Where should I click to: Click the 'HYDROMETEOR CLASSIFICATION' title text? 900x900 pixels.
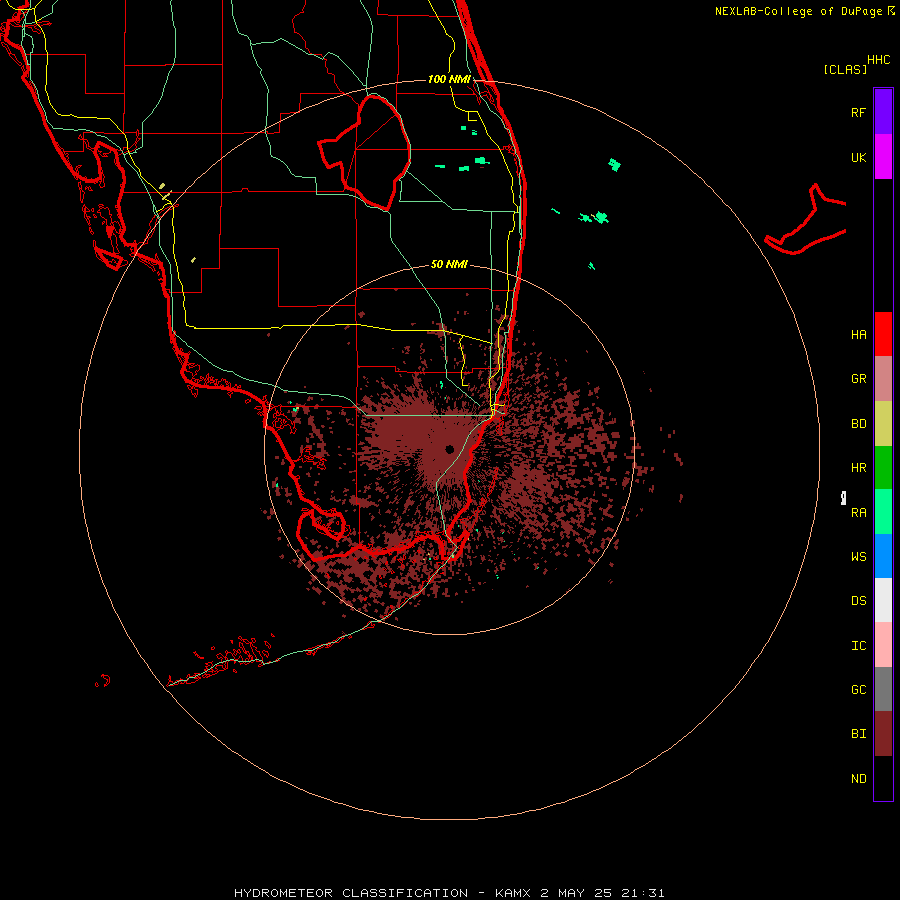click(351, 893)
